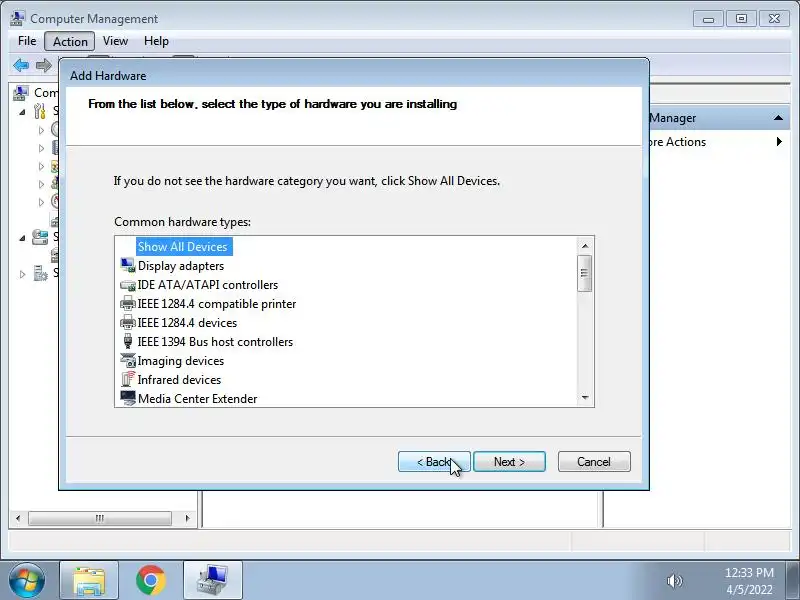Select IDE ATA/ATAPI controllers entry

208,285
